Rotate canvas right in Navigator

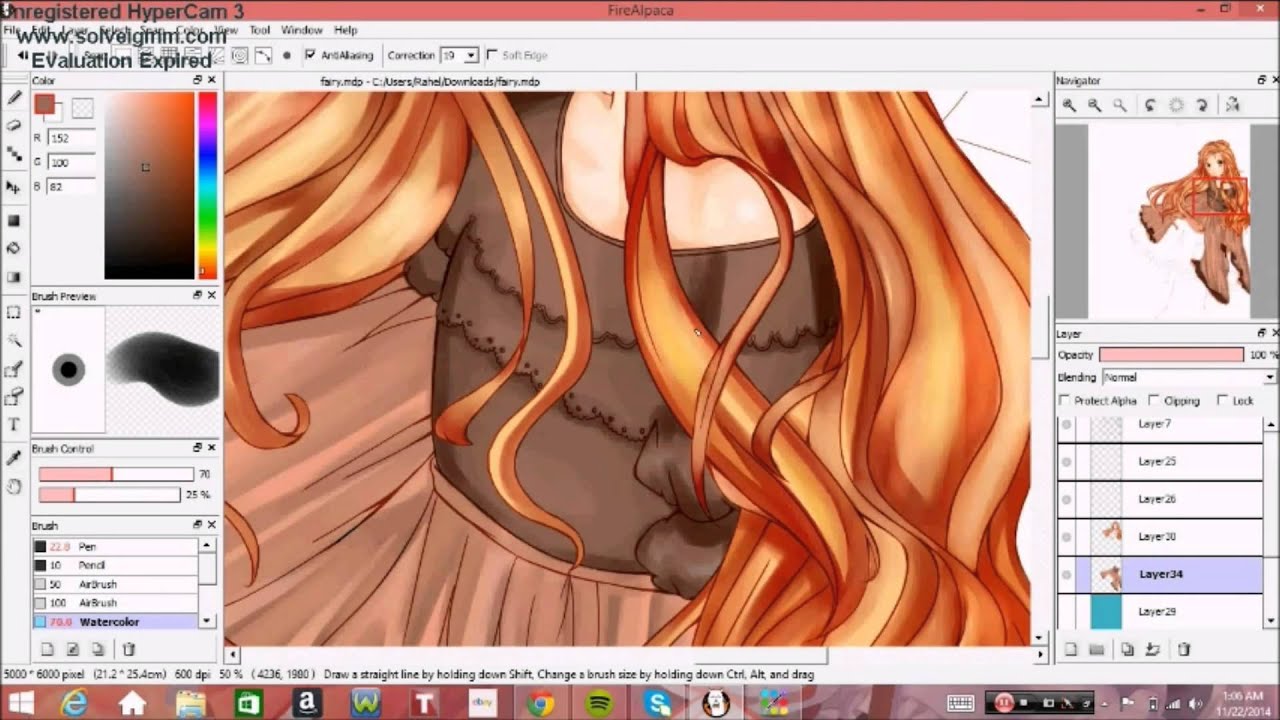tap(1202, 105)
